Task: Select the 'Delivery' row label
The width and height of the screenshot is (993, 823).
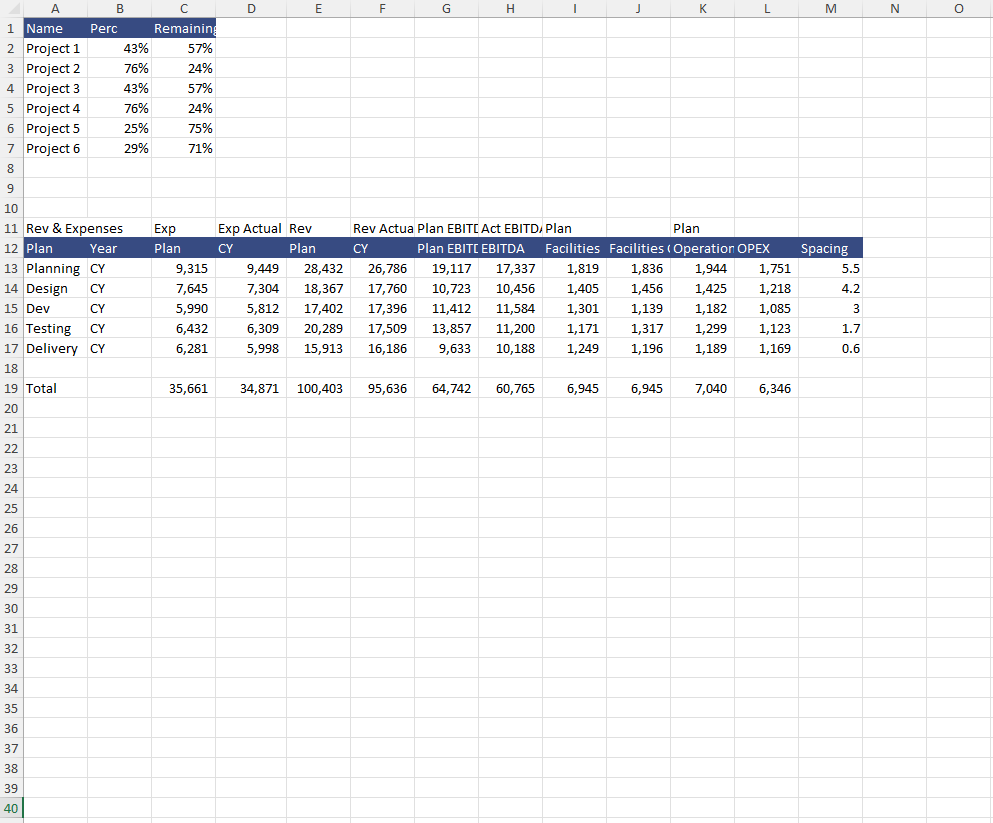Action: coord(56,348)
